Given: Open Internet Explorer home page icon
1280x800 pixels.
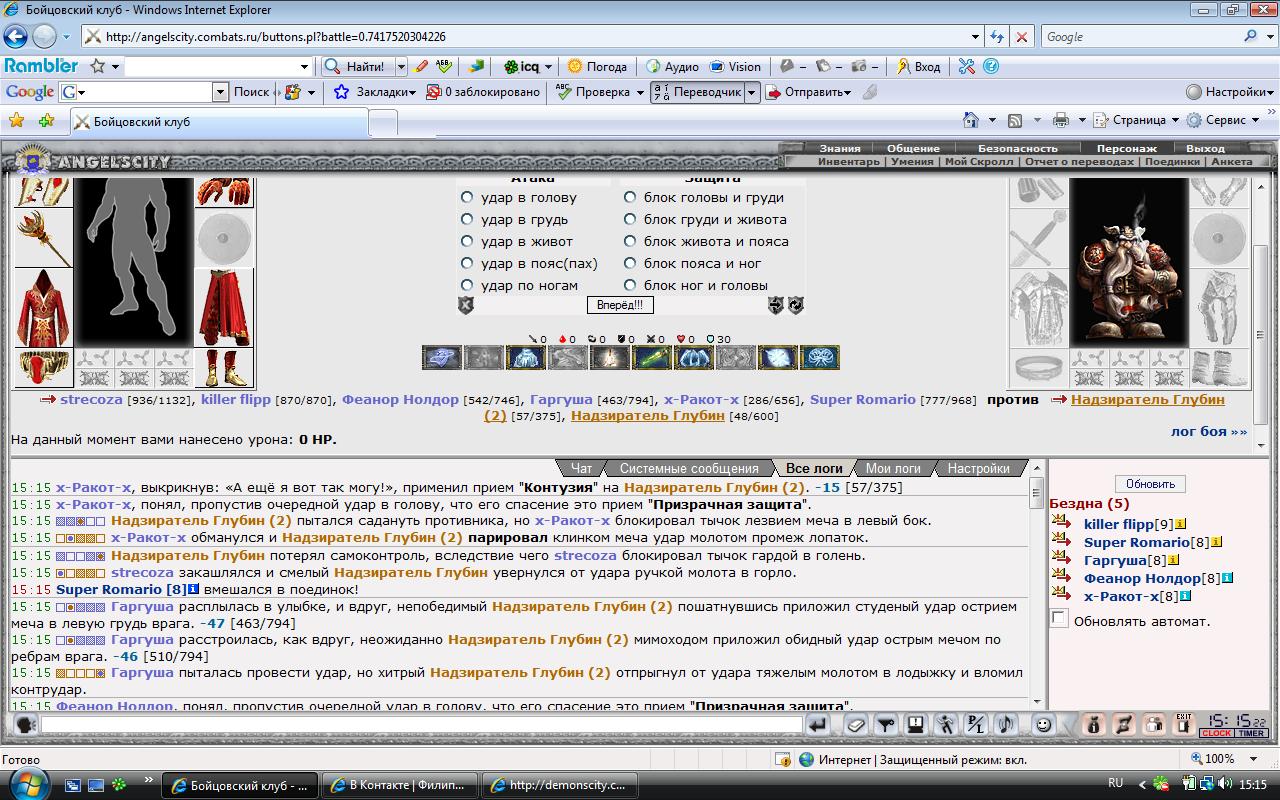Looking at the screenshot, I should [970, 120].
